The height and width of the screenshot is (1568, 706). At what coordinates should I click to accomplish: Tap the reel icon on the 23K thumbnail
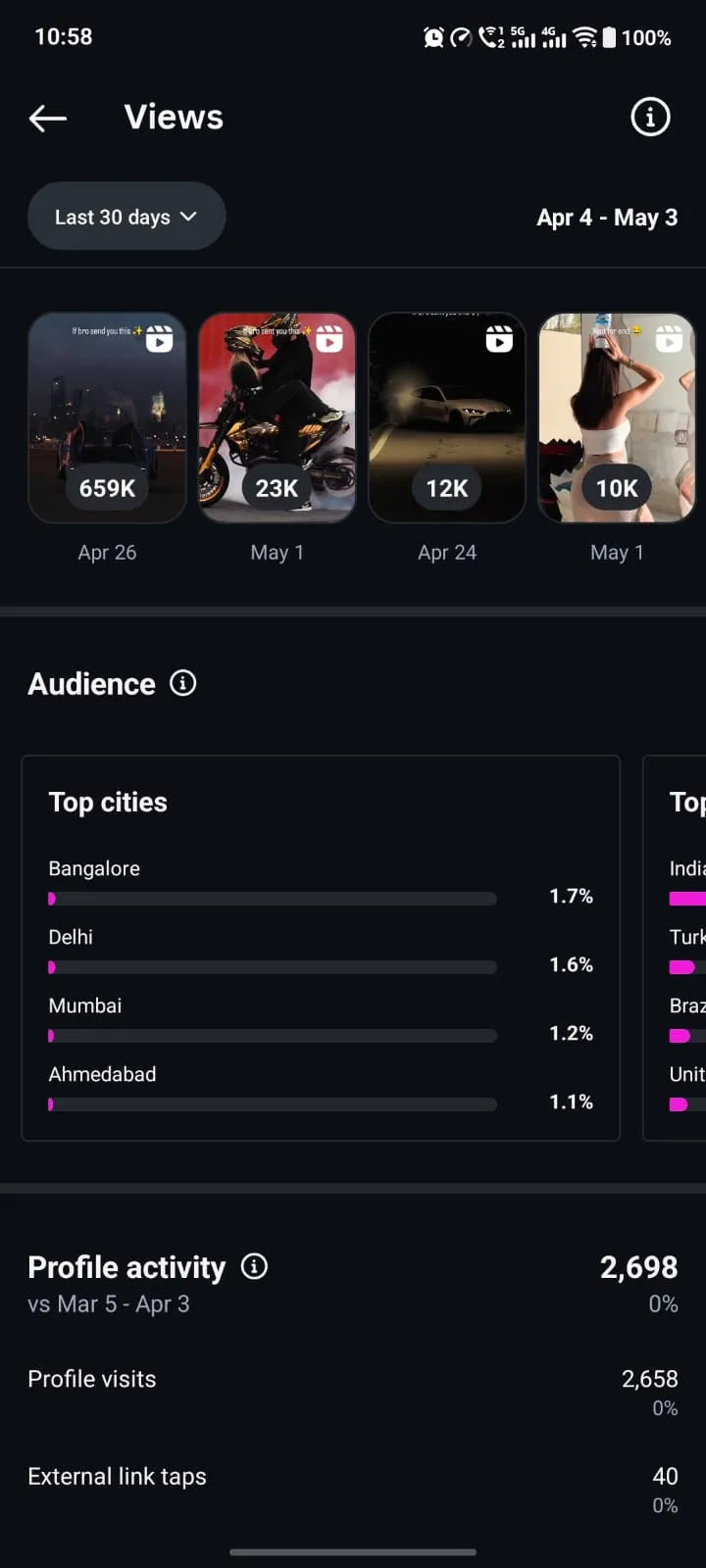coord(329,339)
